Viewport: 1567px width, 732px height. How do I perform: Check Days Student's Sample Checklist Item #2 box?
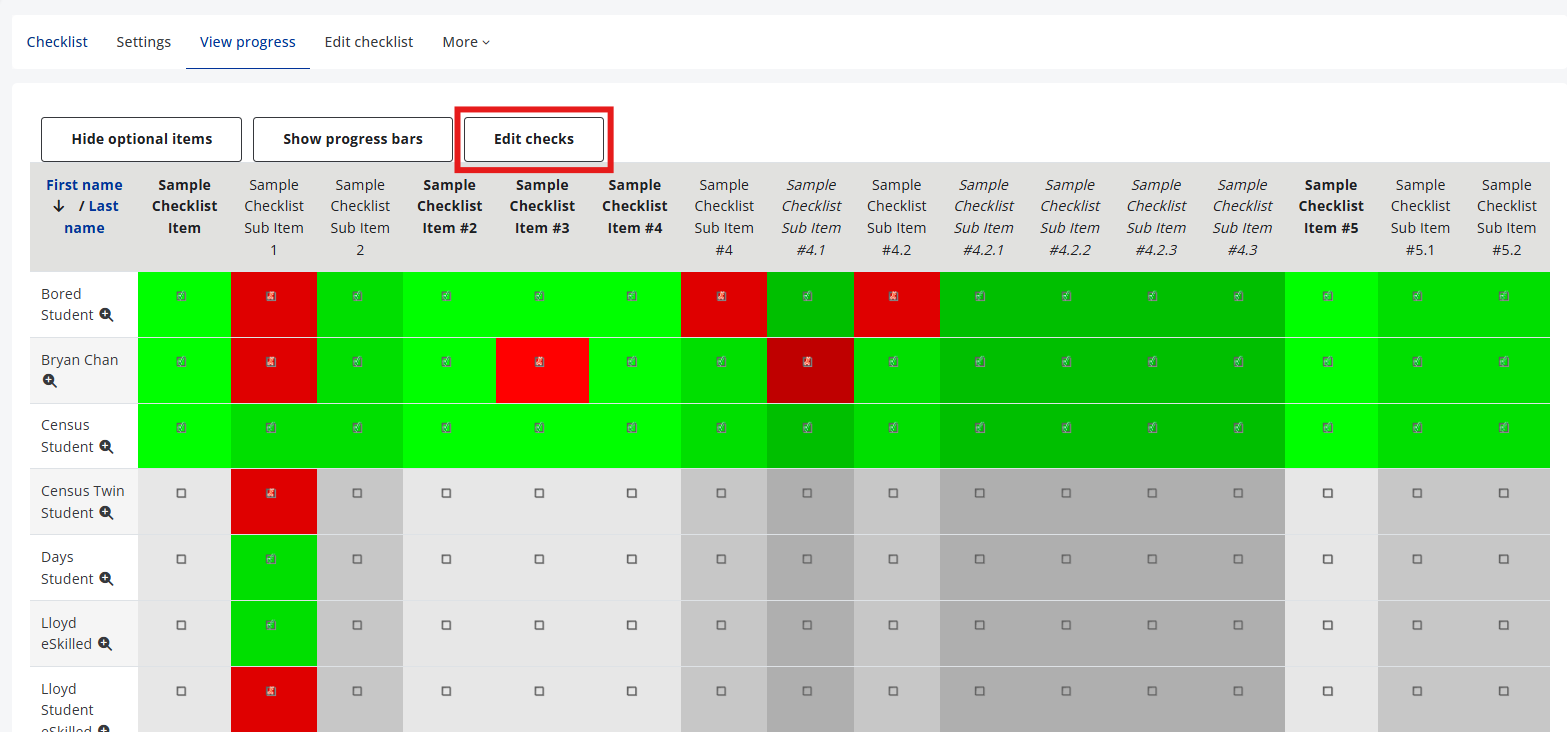tap(446, 559)
